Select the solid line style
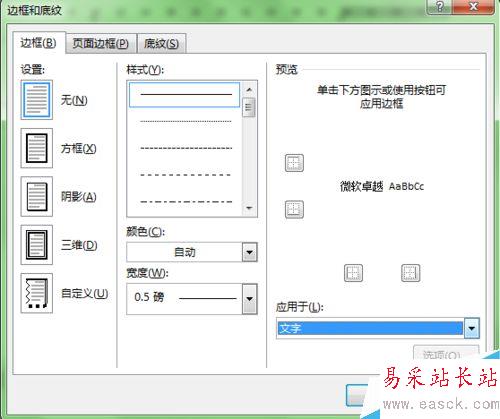 point(184,95)
